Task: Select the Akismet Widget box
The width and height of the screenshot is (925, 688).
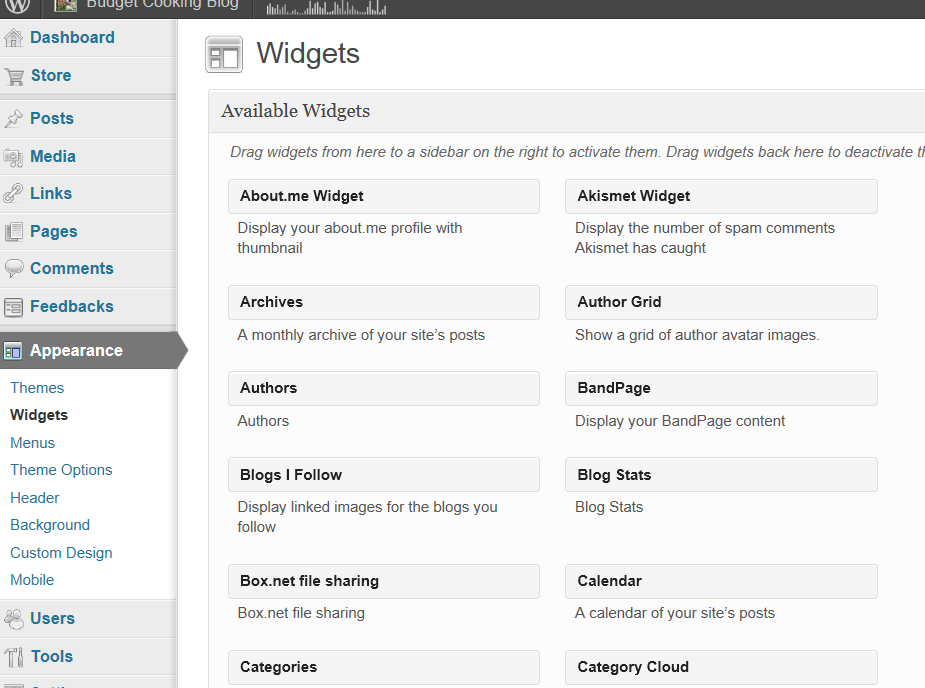Action: pyautogui.click(x=720, y=197)
